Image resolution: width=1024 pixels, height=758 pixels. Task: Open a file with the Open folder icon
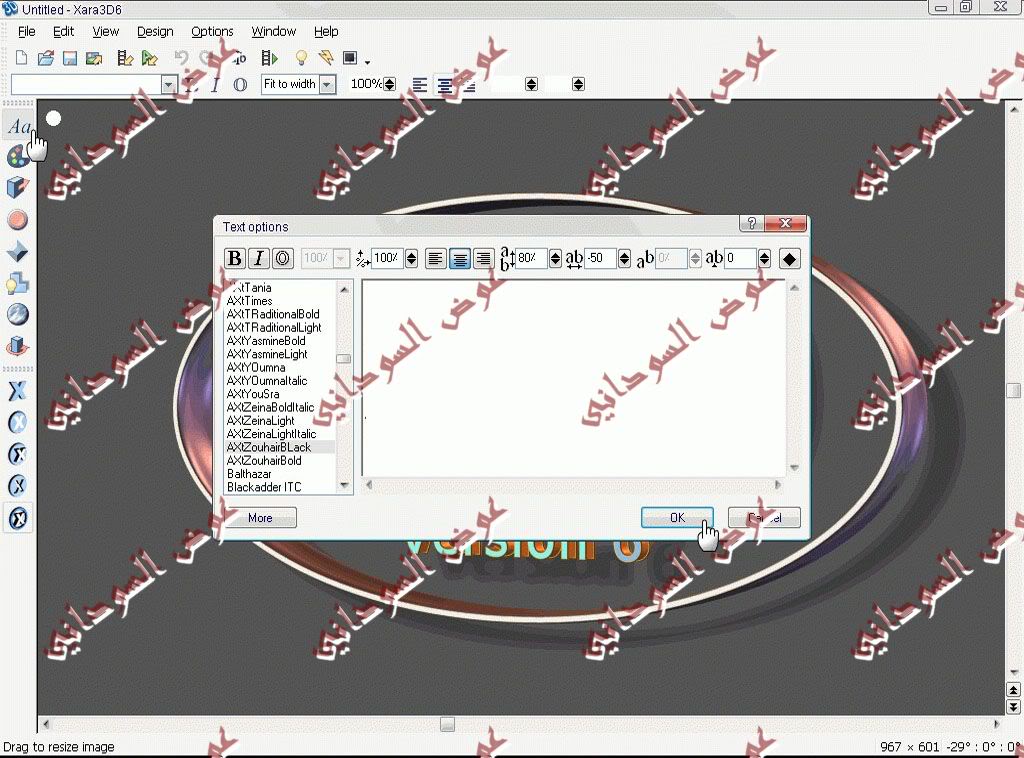46,58
